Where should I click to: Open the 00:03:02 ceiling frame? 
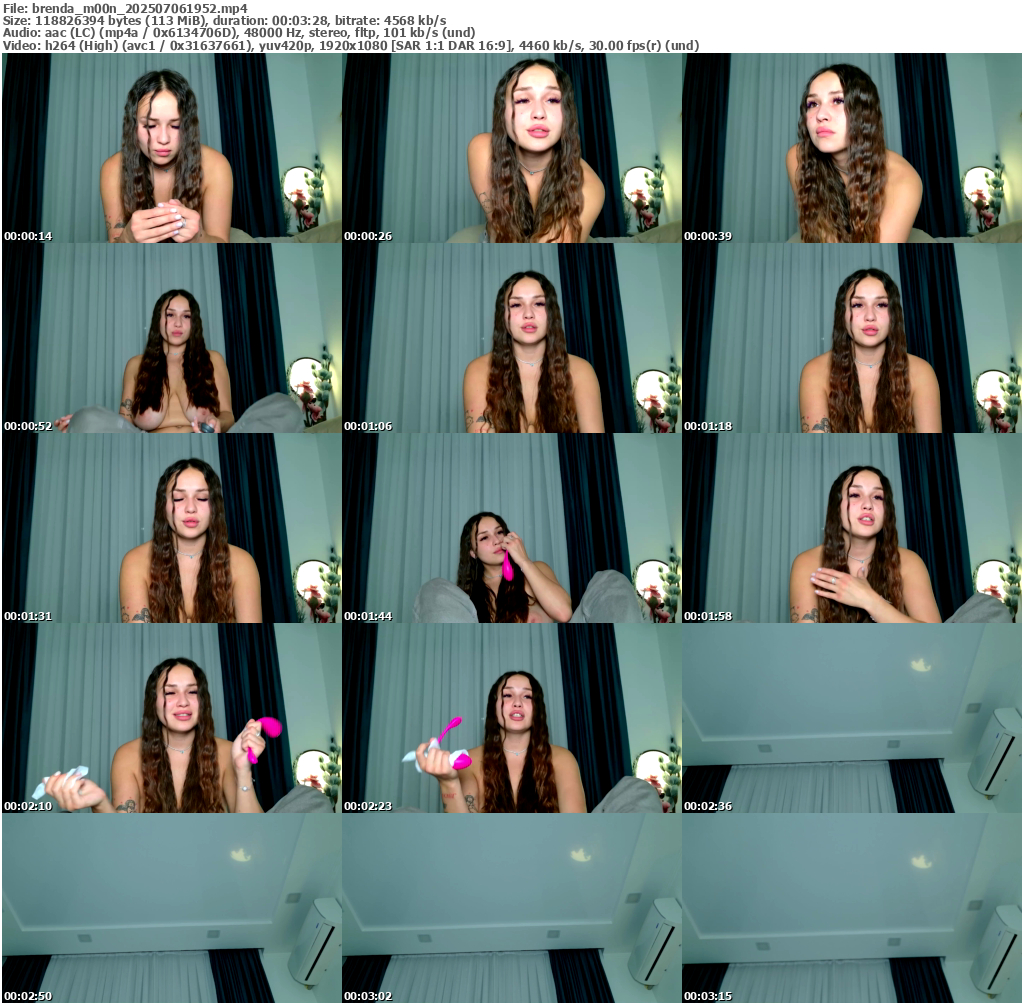tap(511, 908)
